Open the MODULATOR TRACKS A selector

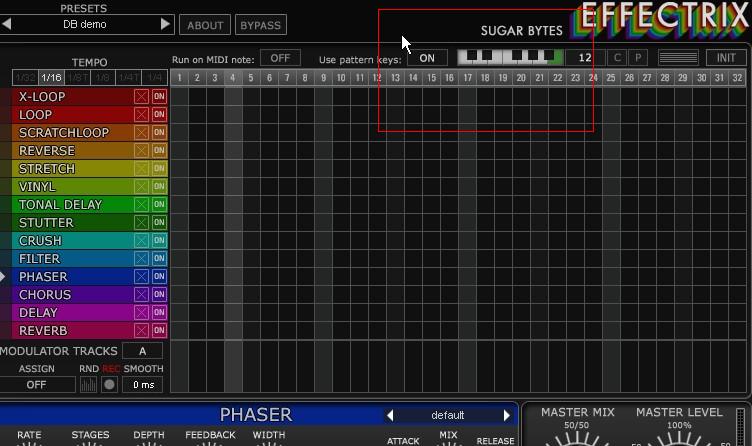(x=142, y=351)
